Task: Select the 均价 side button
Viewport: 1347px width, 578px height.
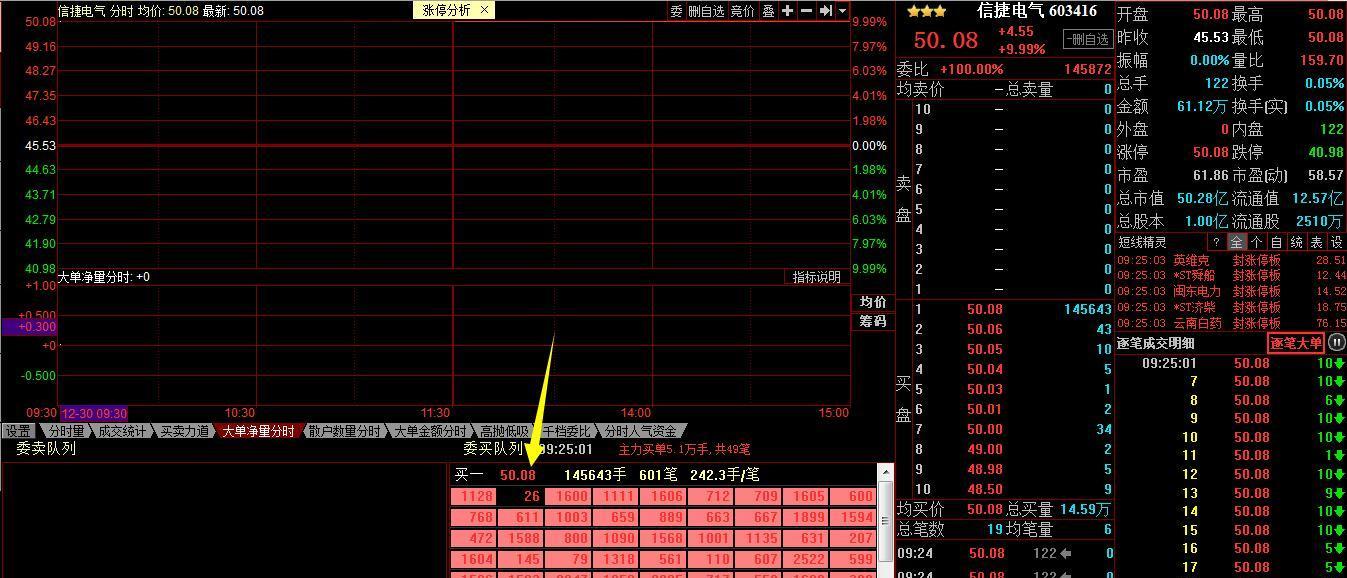Action: 873,302
